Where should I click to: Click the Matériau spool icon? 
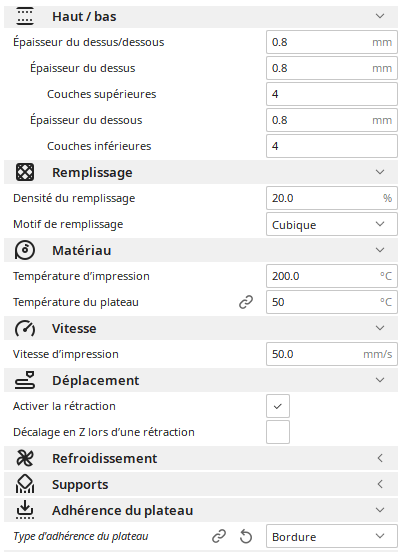25,250
